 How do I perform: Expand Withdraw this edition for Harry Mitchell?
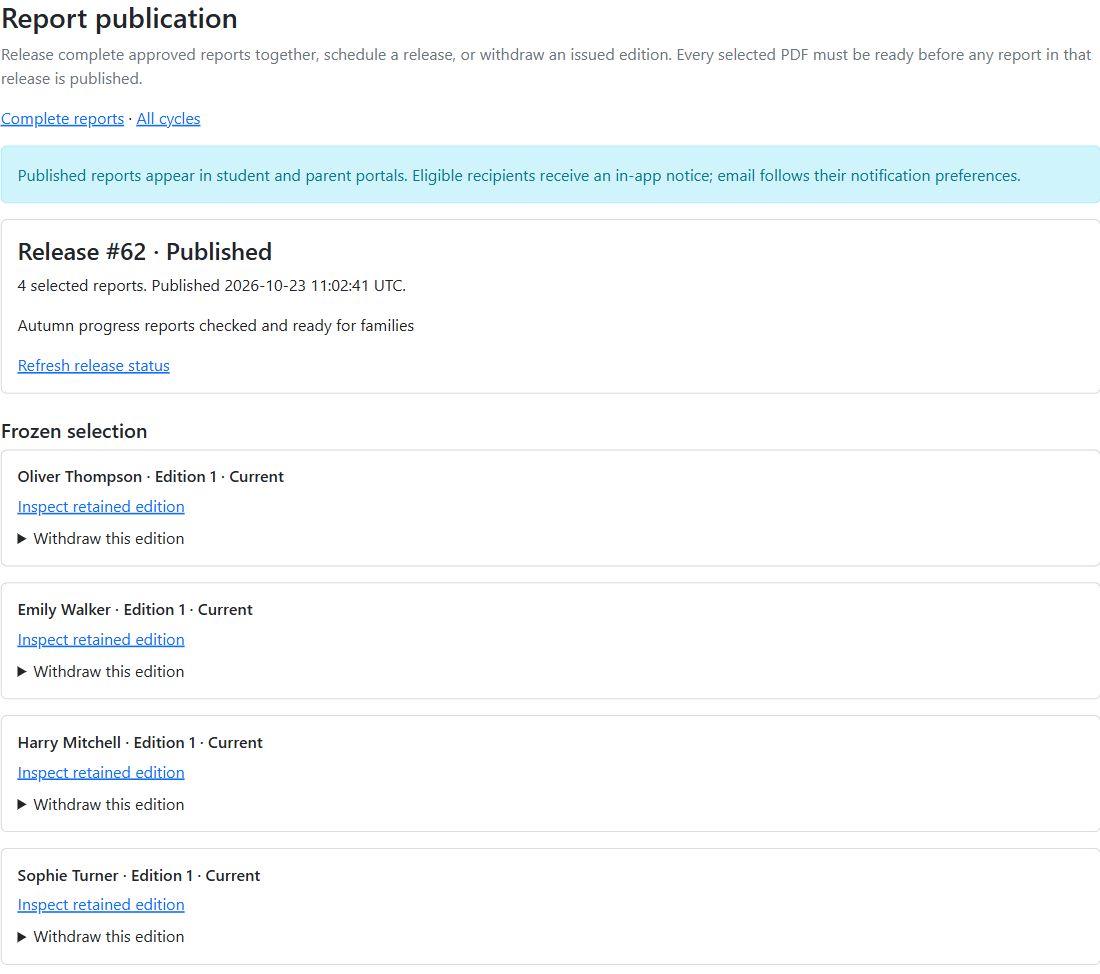(101, 804)
